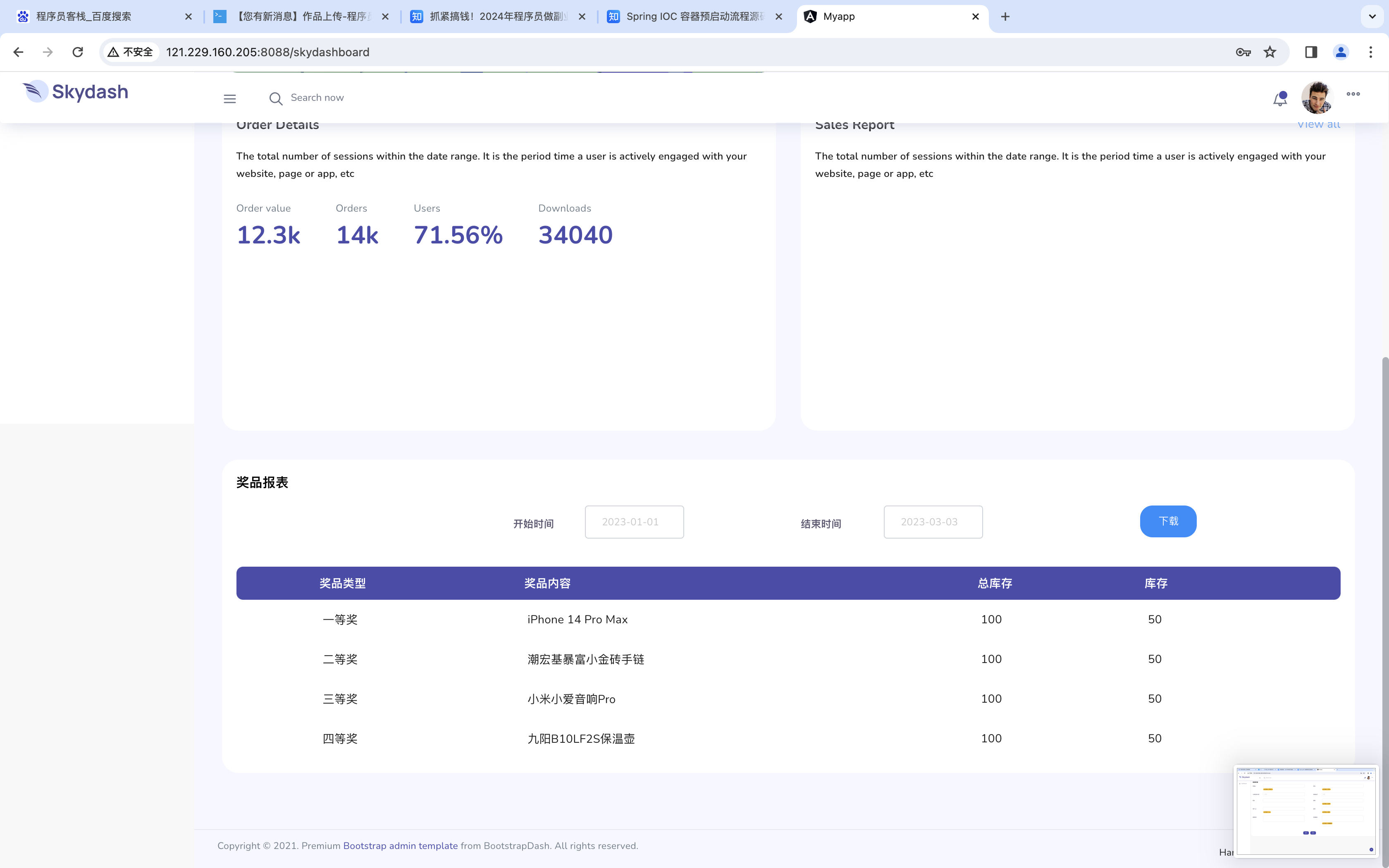The image size is (1389, 868).
Task: Expand the tab search dropdown
Action: click(x=1372, y=17)
